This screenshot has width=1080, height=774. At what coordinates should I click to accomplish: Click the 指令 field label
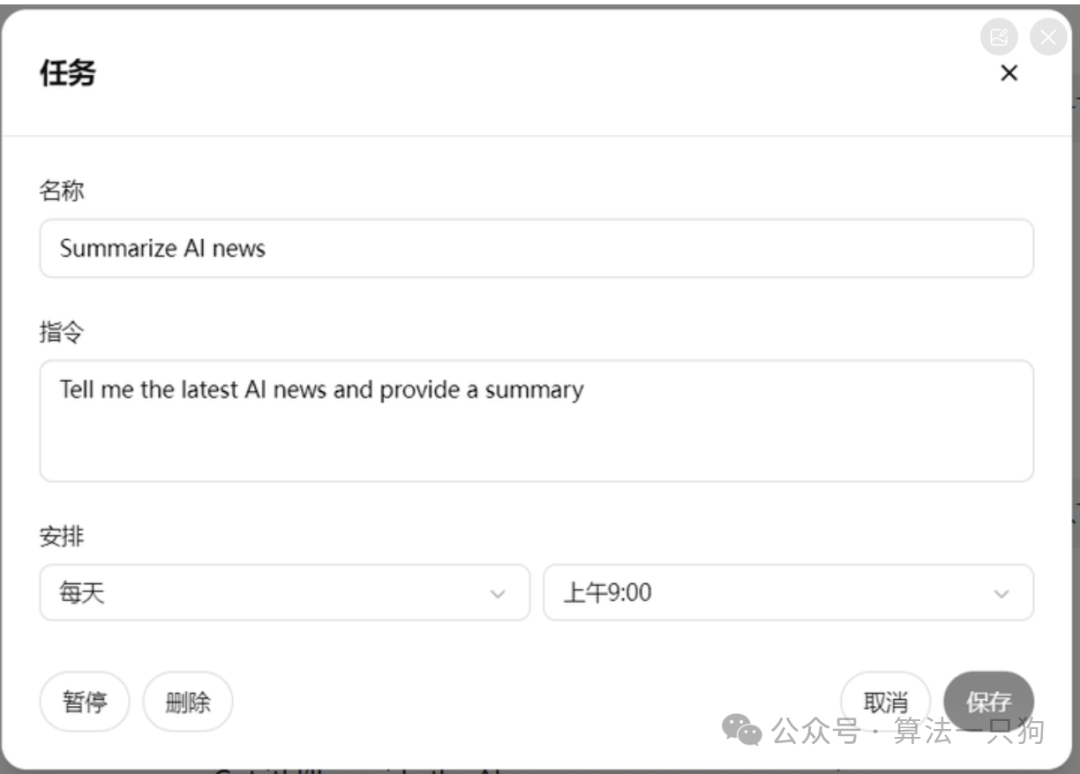point(62,332)
